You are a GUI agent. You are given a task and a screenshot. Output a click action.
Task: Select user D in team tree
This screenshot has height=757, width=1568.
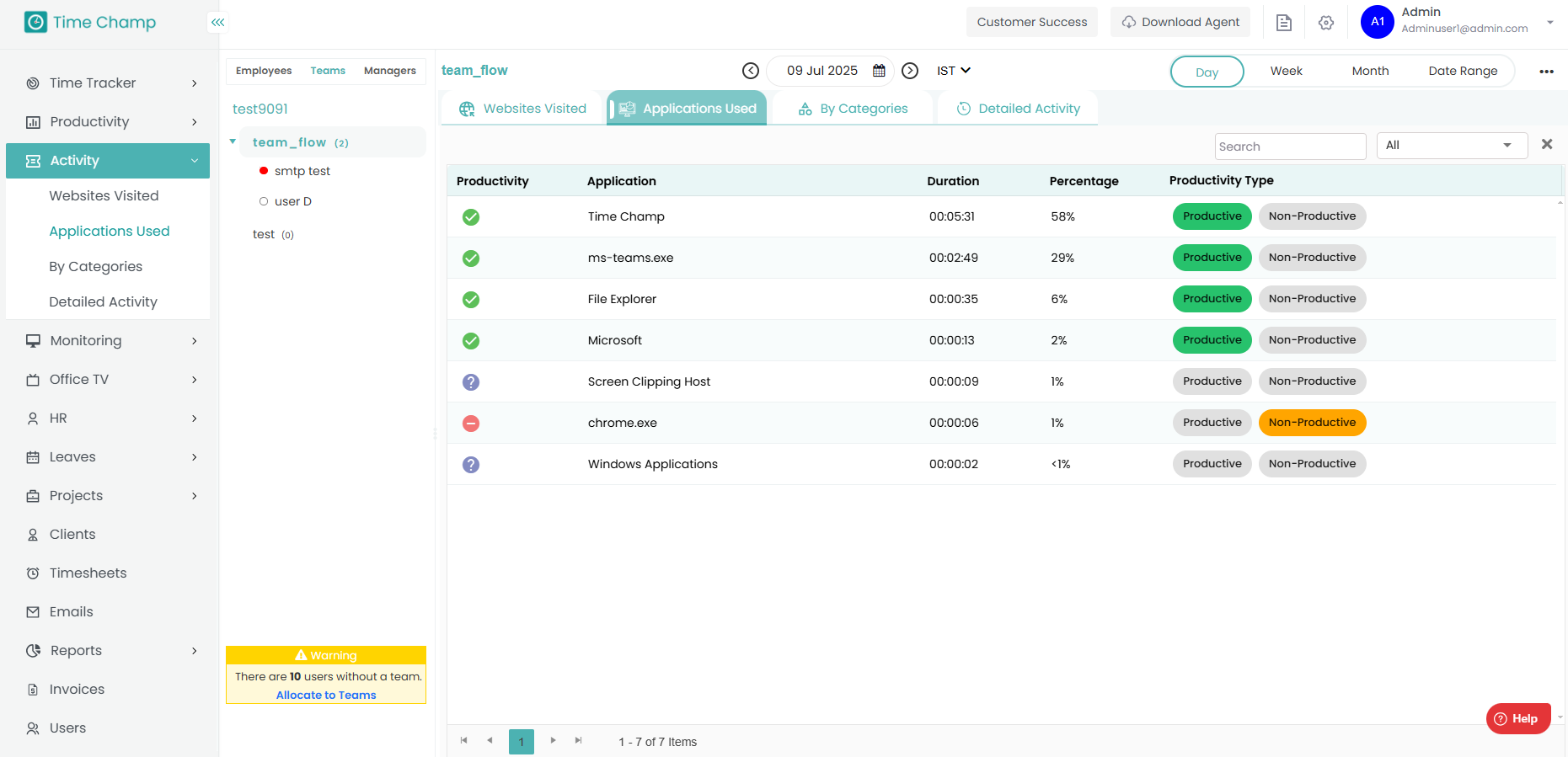pyautogui.click(x=292, y=201)
